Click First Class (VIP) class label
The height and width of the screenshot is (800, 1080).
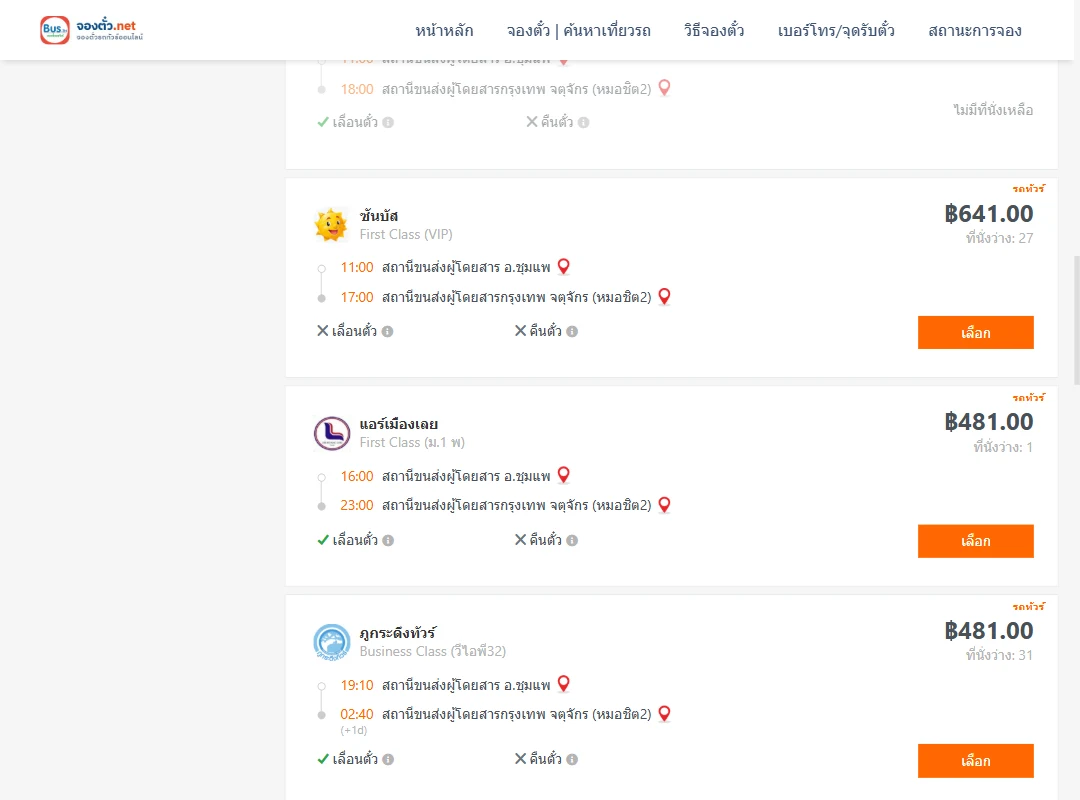[x=406, y=234]
